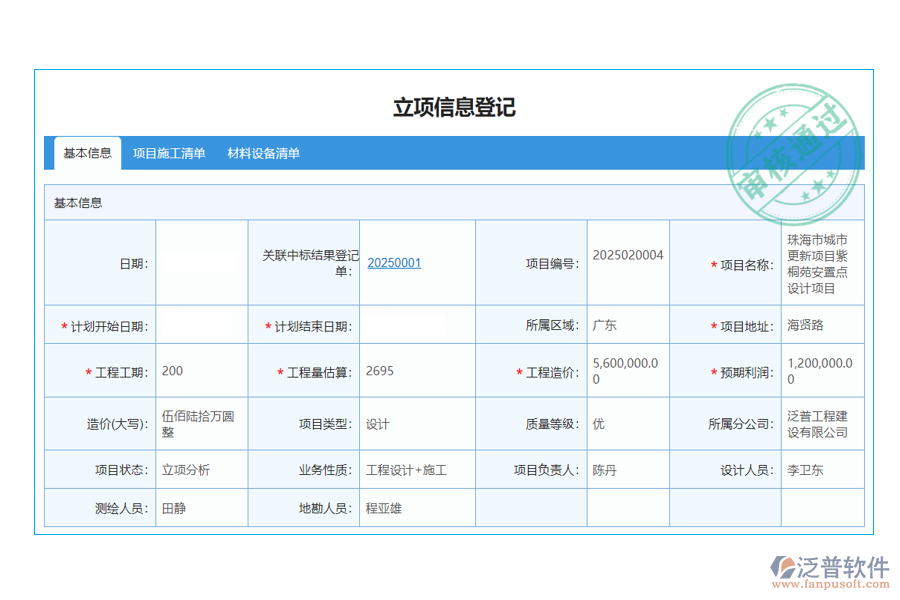This screenshot has height=600, width=900.
Task: Select the 工程工期 value 200
Action: click(x=200, y=370)
